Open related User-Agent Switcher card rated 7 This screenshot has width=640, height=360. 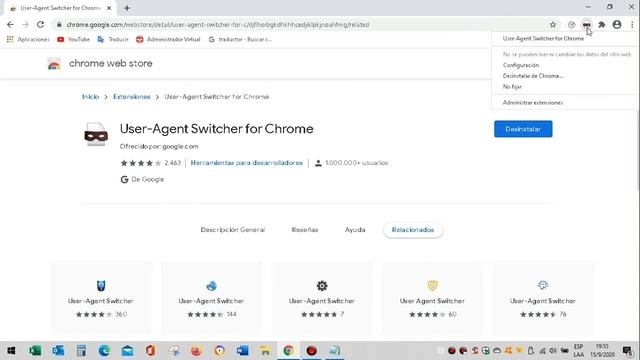coord(322,298)
